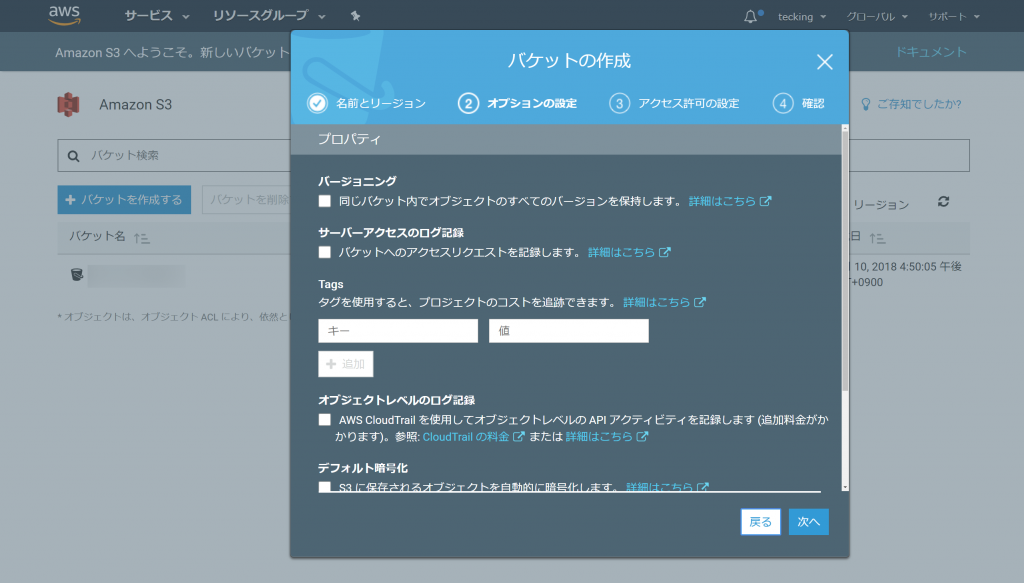Click the step 4 circle icon
Screen dimensions: 1024x583
coord(782,103)
